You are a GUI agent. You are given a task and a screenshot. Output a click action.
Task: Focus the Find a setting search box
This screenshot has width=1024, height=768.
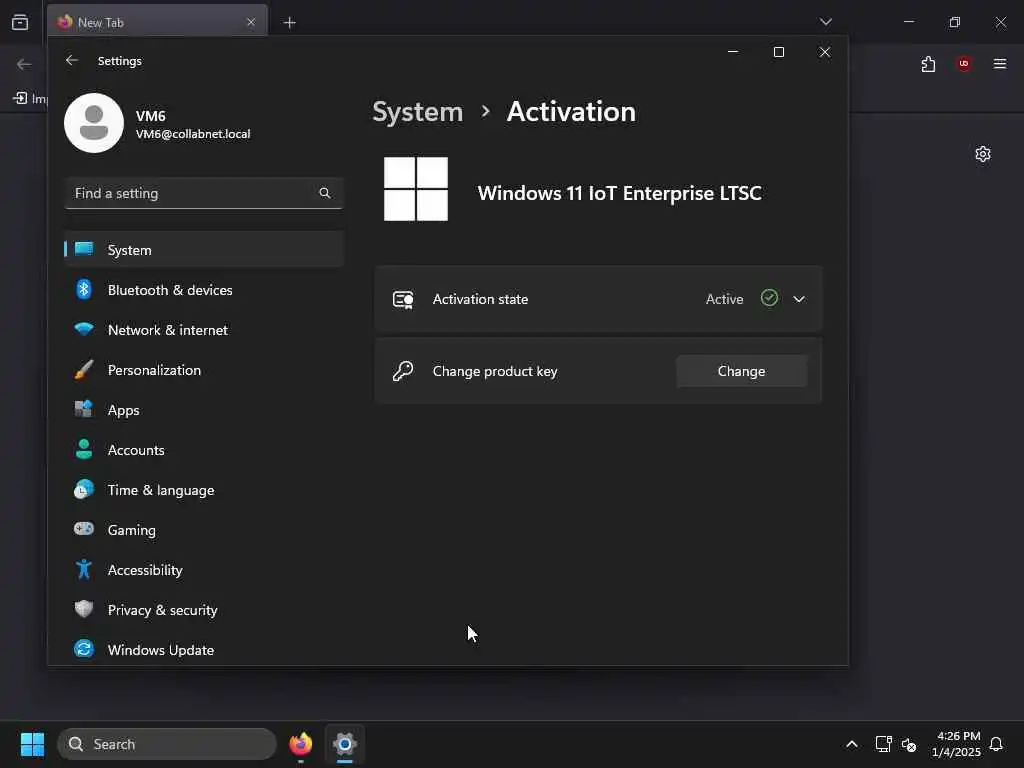[204, 193]
